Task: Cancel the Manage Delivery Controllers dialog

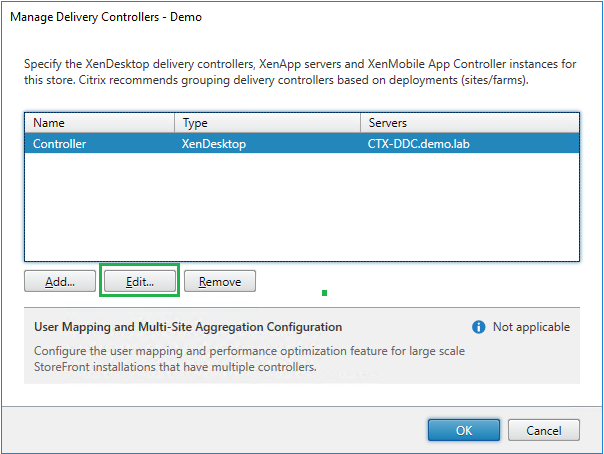Action: (543, 429)
